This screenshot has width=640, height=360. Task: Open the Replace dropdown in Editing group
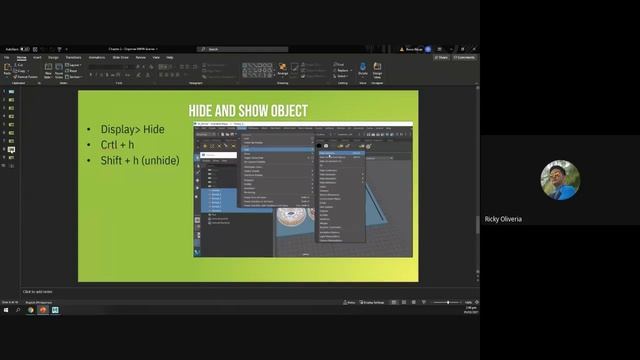(x=343, y=70)
